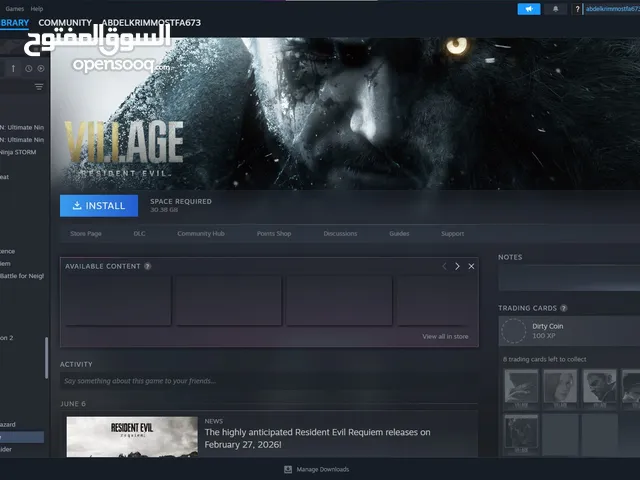Open the Dirty Coin badge entry
The width and height of the screenshot is (640, 480).
point(569,331)
